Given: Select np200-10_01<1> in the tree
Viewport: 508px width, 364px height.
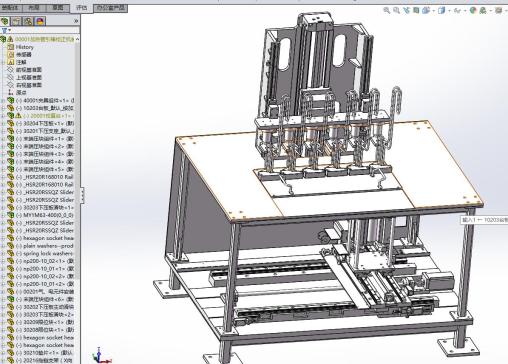Looking at the screenshot, I should [x=45, y=269].
